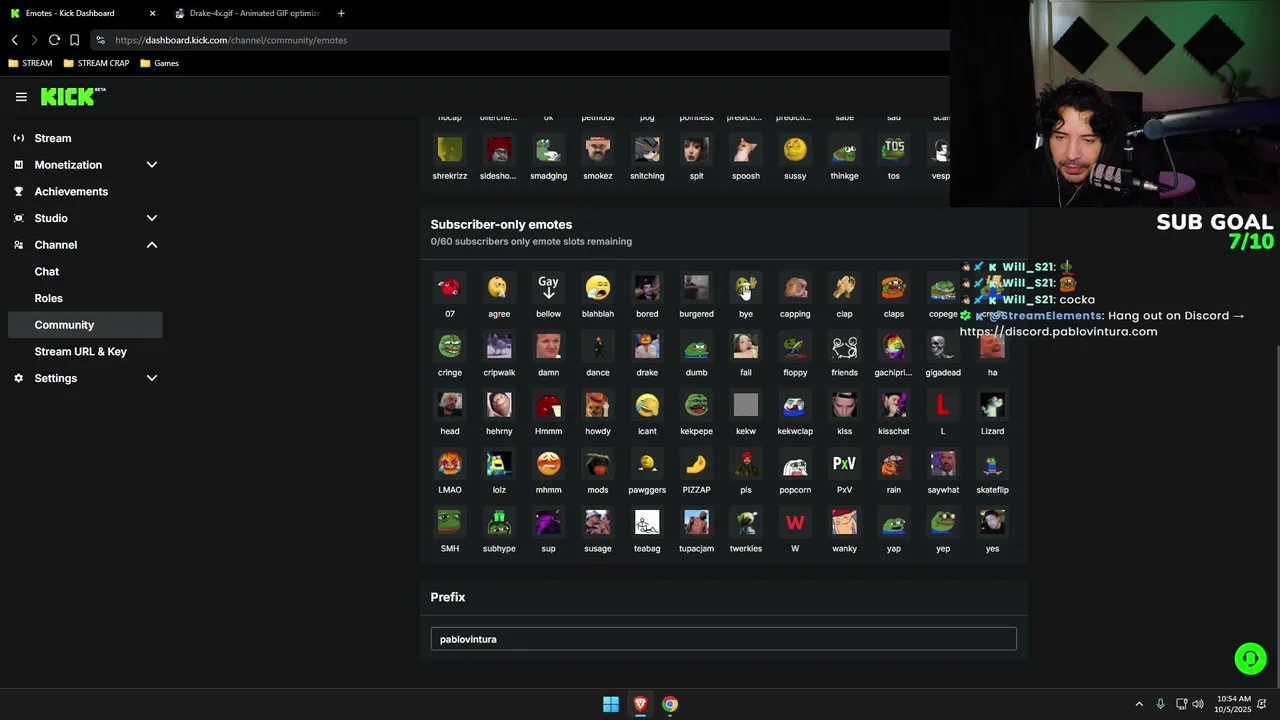
Task: Click the red 'W' emote
Action: point(795,523)
